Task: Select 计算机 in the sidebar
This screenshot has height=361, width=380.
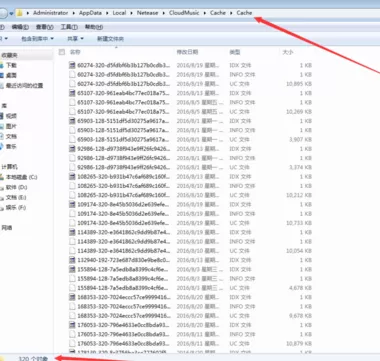Action: 9,167
